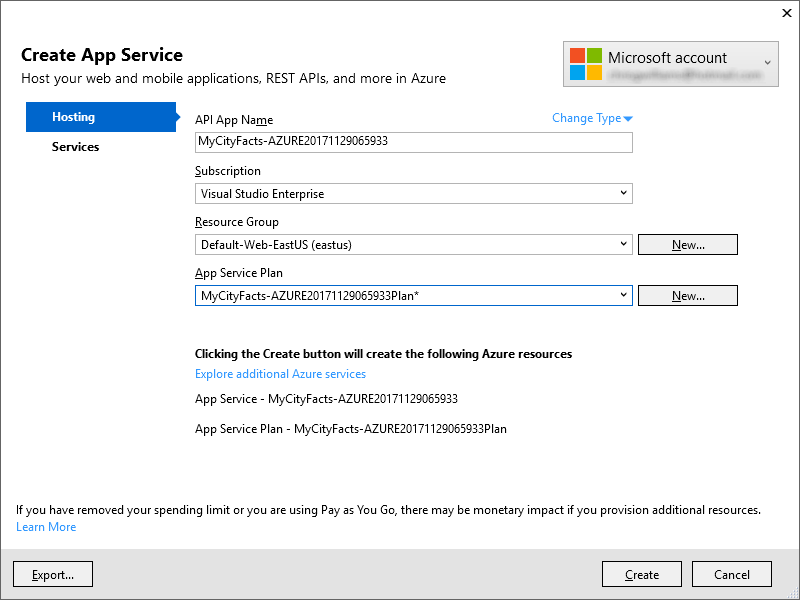The height and width of the screenshot is (600, 800).
Task: Open Explore additional Azure services link
Action: pos(280,374)
